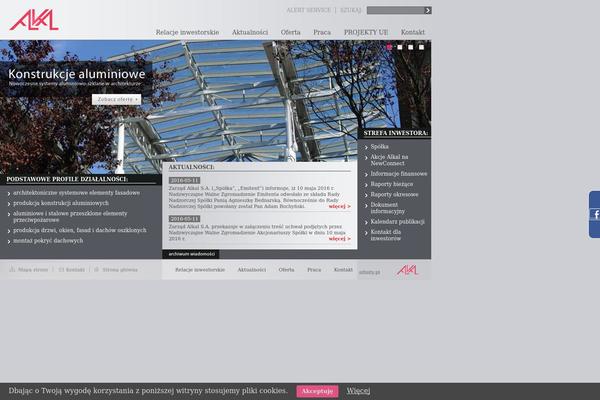Screen dimensions: 600x400
Task: Open the Relacje inwestorskie top menu
Action: [187, 32]
